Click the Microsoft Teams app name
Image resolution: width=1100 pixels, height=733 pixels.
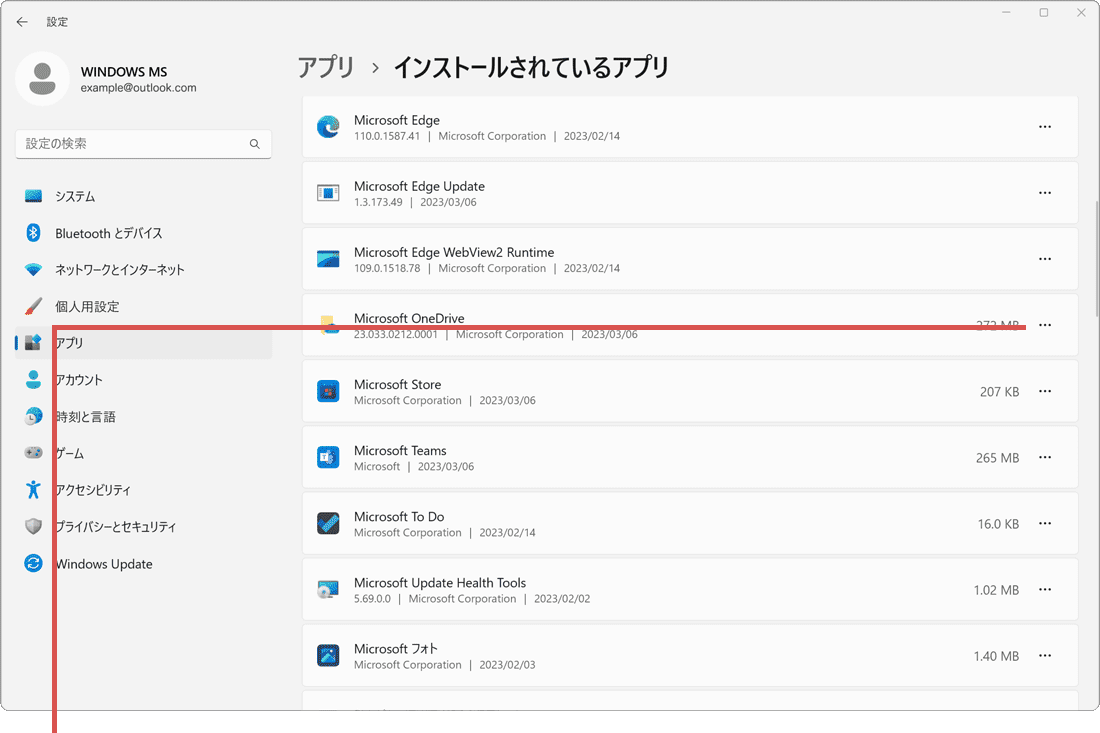(400, 450)
